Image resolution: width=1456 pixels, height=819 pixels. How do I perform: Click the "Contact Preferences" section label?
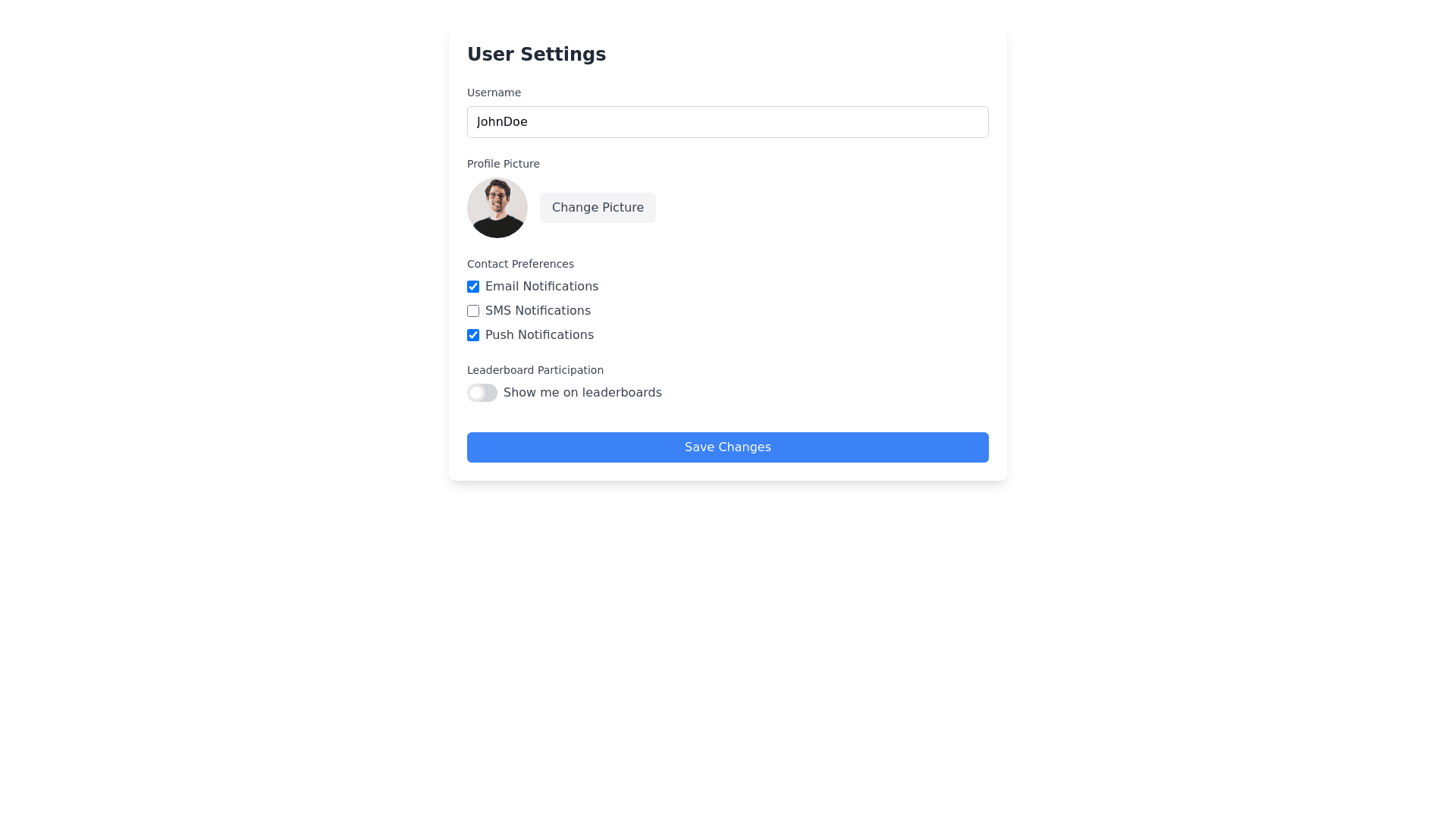point(520,264)
